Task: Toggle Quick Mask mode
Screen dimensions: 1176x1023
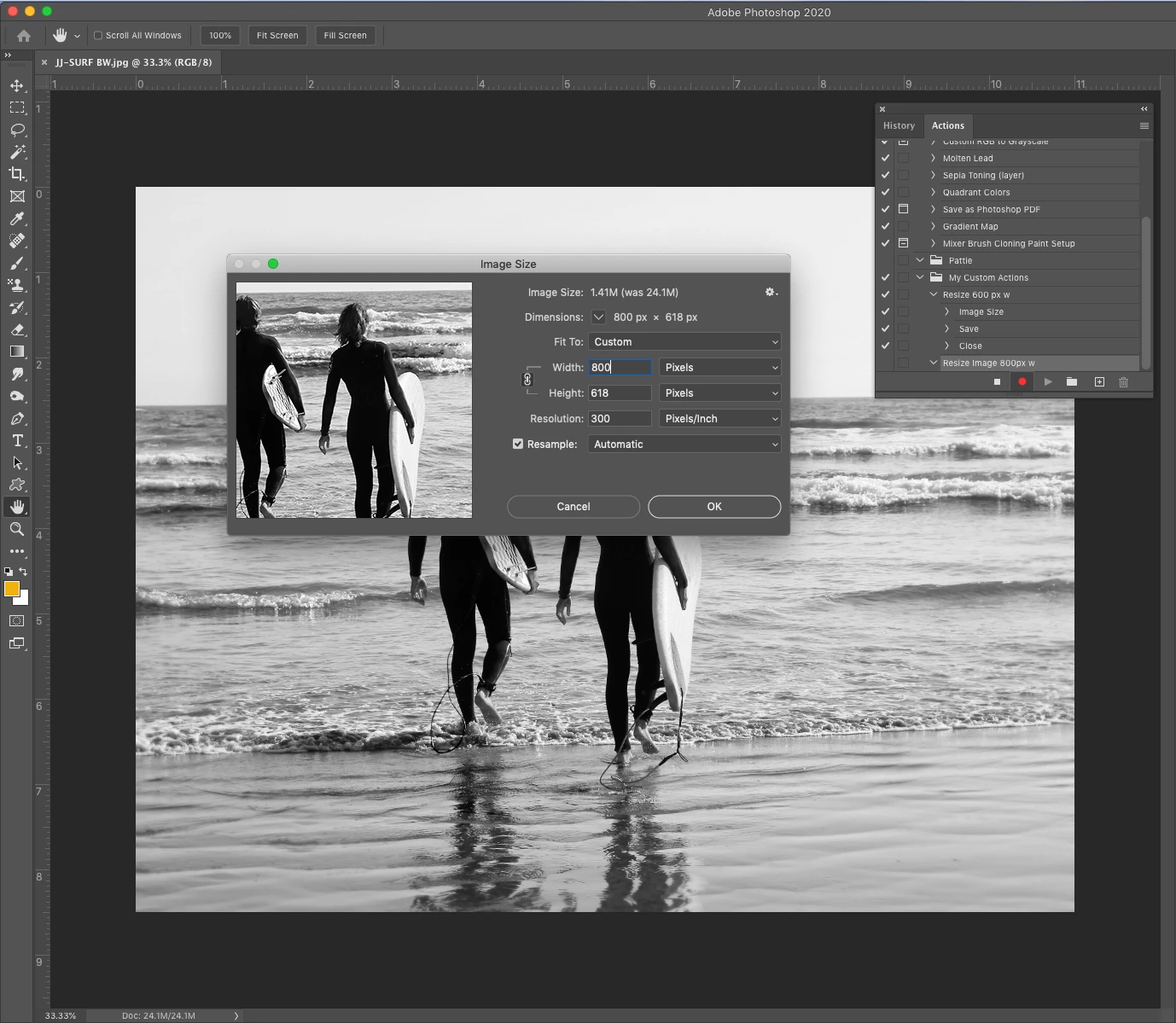Action: coord(17,621)
